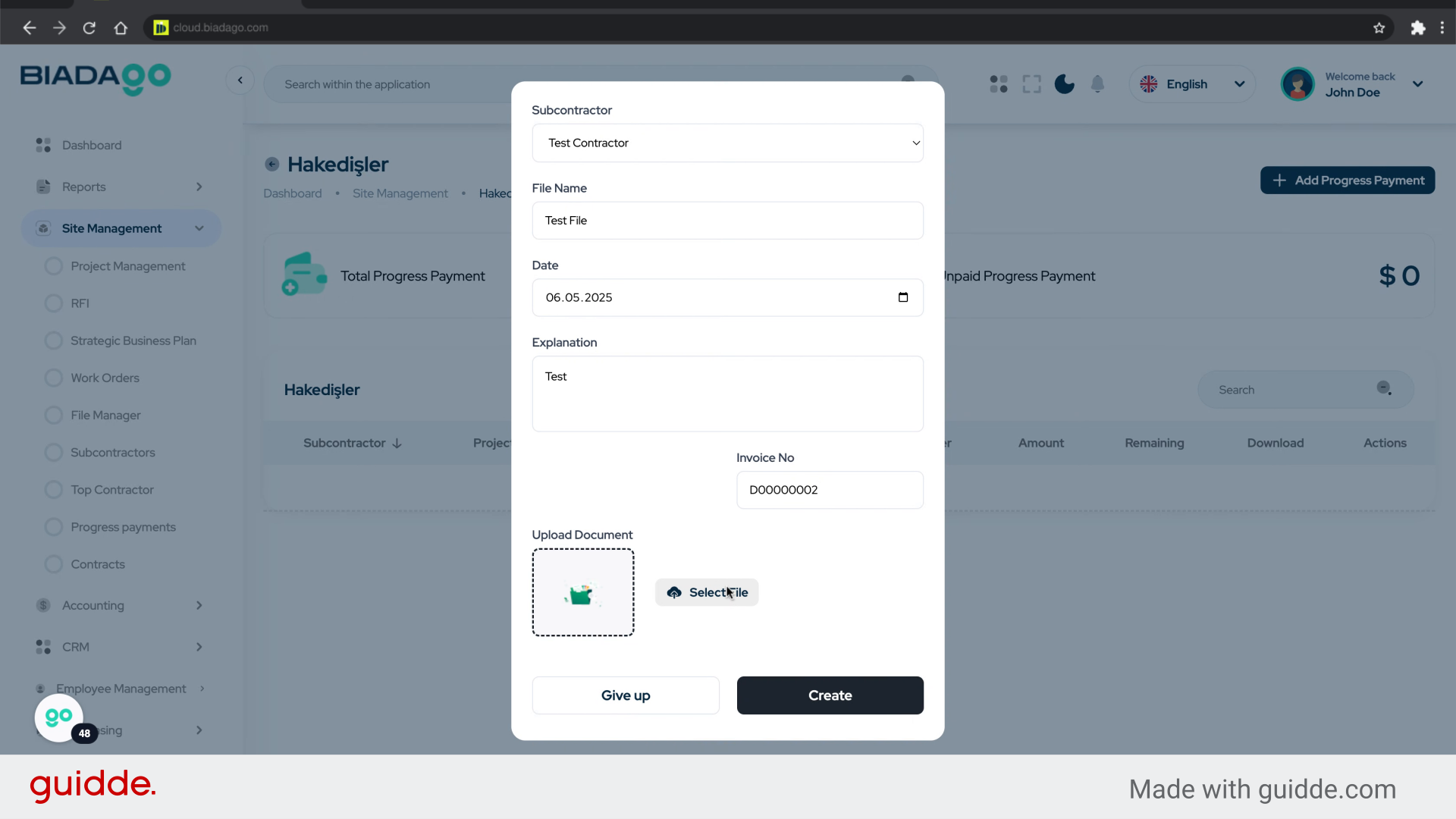1456x819 pixels.
Task: Expand the John Doe user menu
Action: 1417,84
